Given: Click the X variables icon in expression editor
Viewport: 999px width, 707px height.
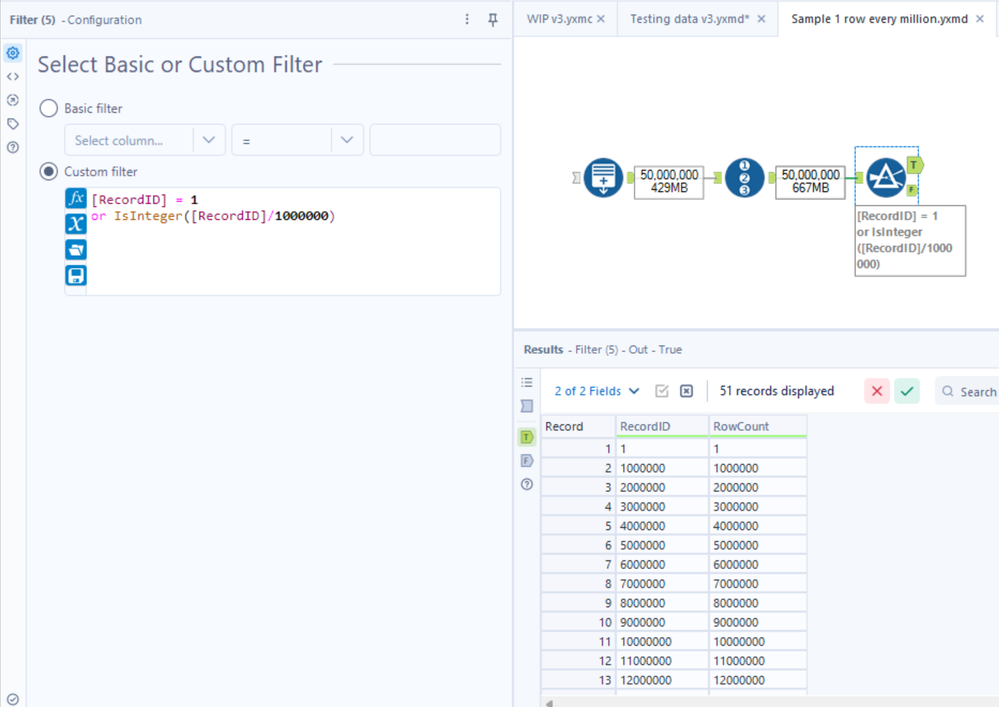Looking at the screenshot, I should point(76,224).
